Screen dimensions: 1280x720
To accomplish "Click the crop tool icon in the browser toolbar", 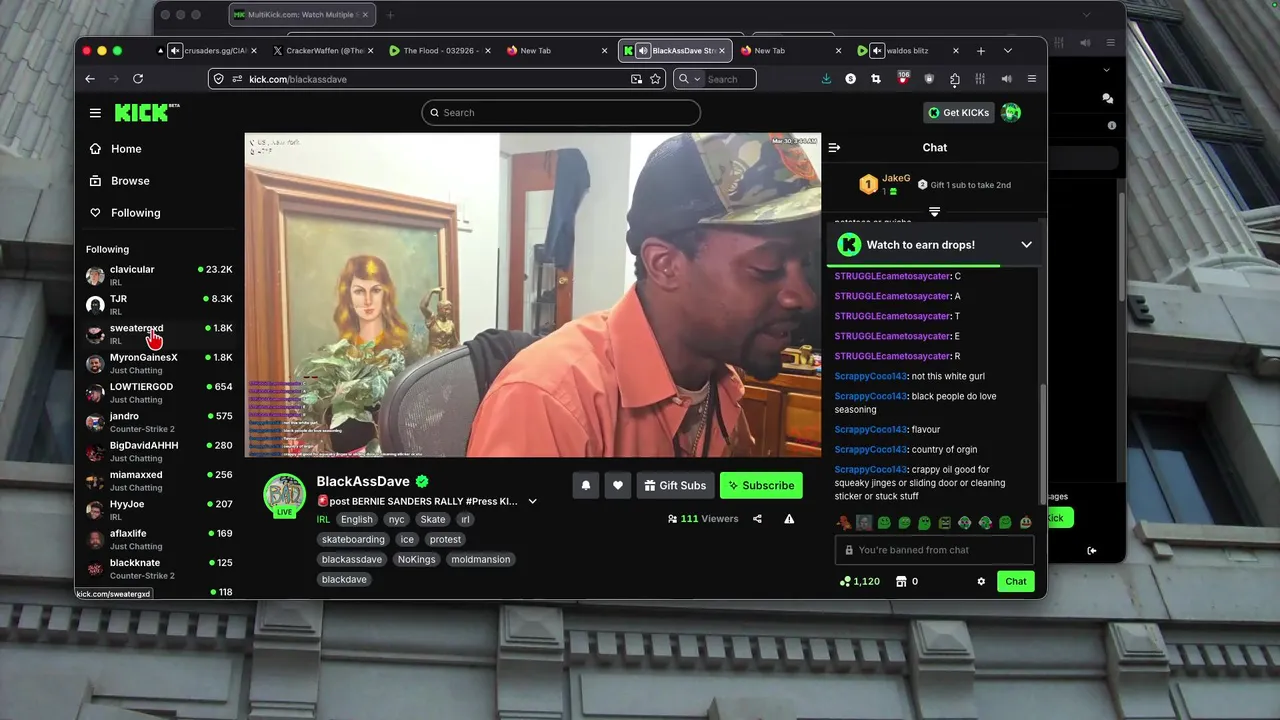I will [x=876, y=79].
